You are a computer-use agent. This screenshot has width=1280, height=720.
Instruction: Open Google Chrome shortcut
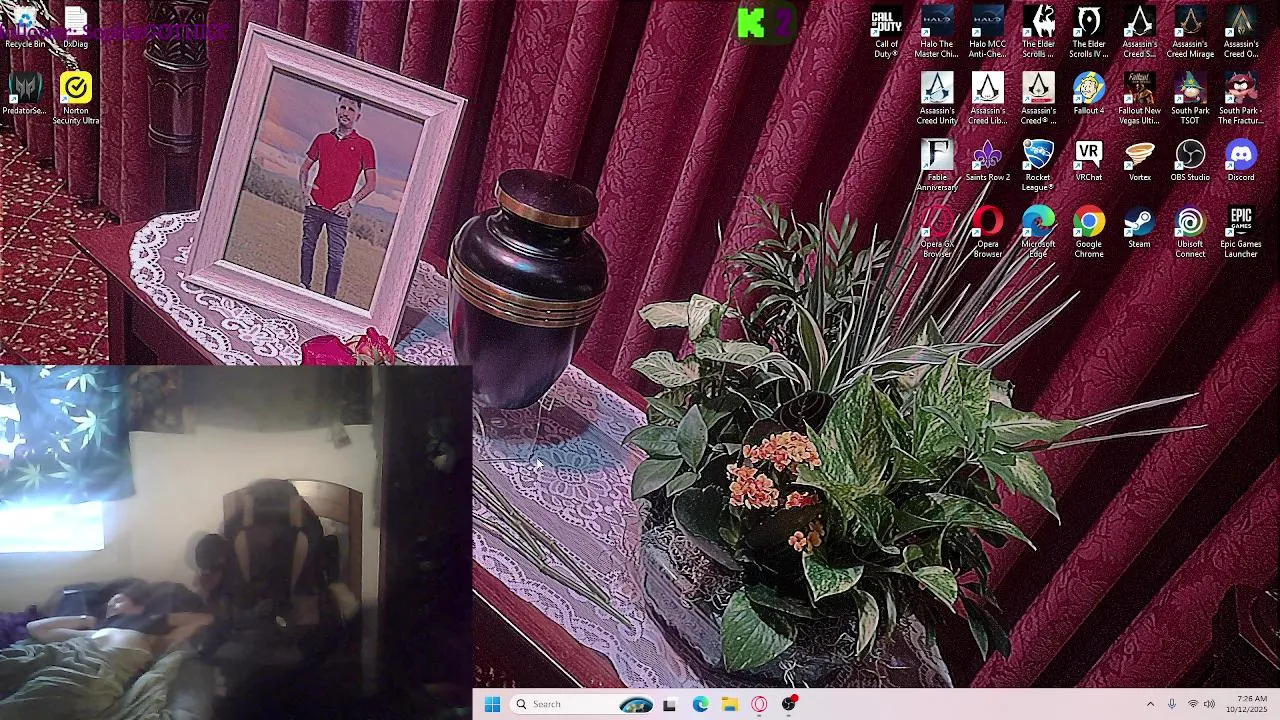[x=1089, y=232]
